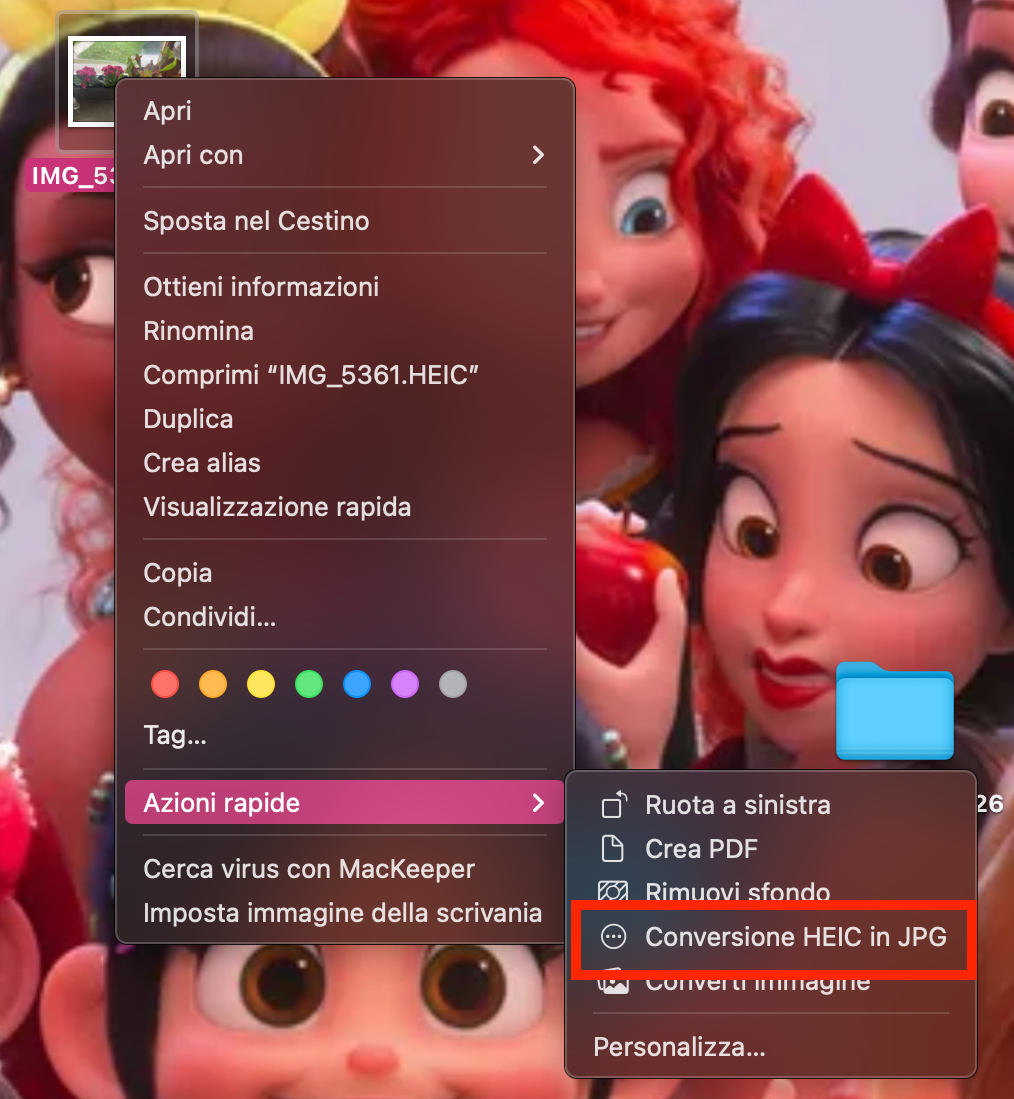Click the Converti immagine icon
This screenshot has height=1099, width=1014.
click(613, 983)
